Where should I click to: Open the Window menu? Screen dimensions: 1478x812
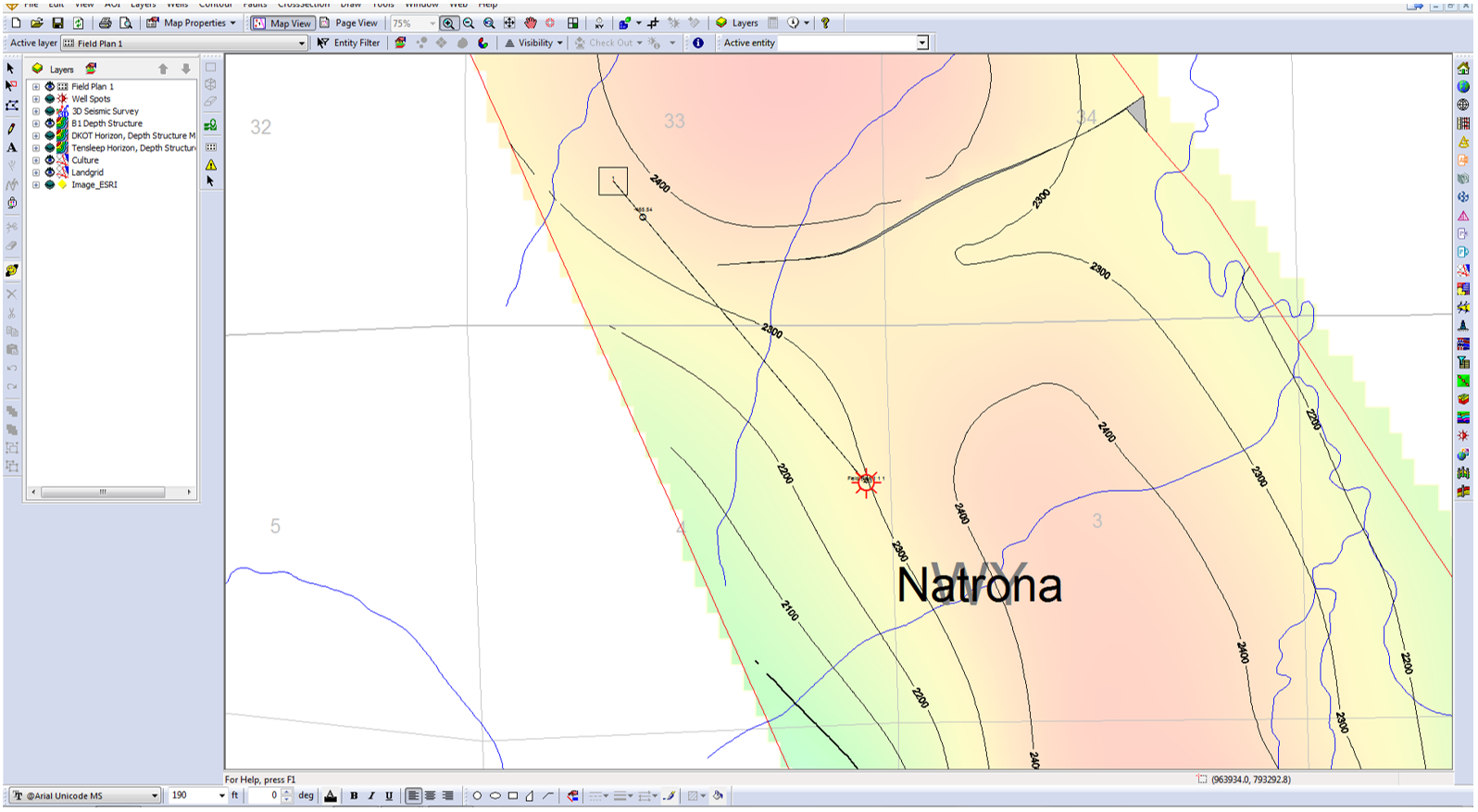[421, 5]
